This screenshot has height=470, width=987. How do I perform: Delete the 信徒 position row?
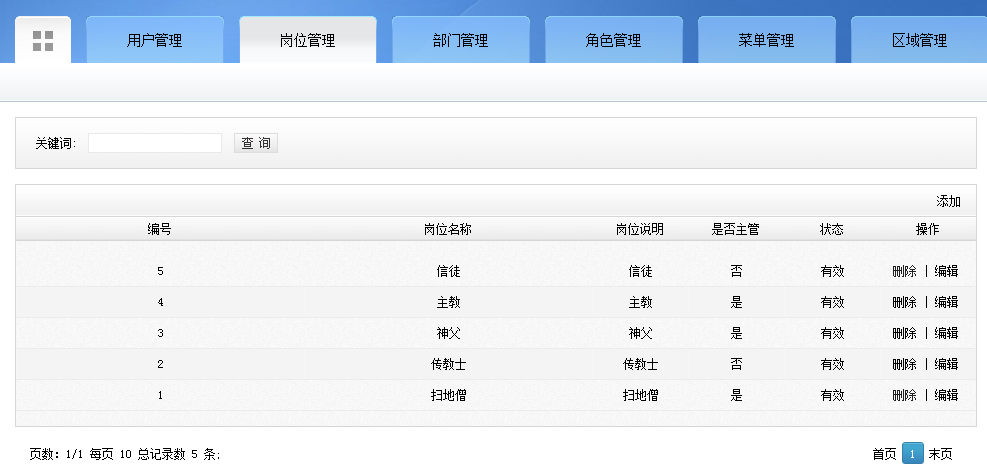pyautogui.click(x=904, y=271)
